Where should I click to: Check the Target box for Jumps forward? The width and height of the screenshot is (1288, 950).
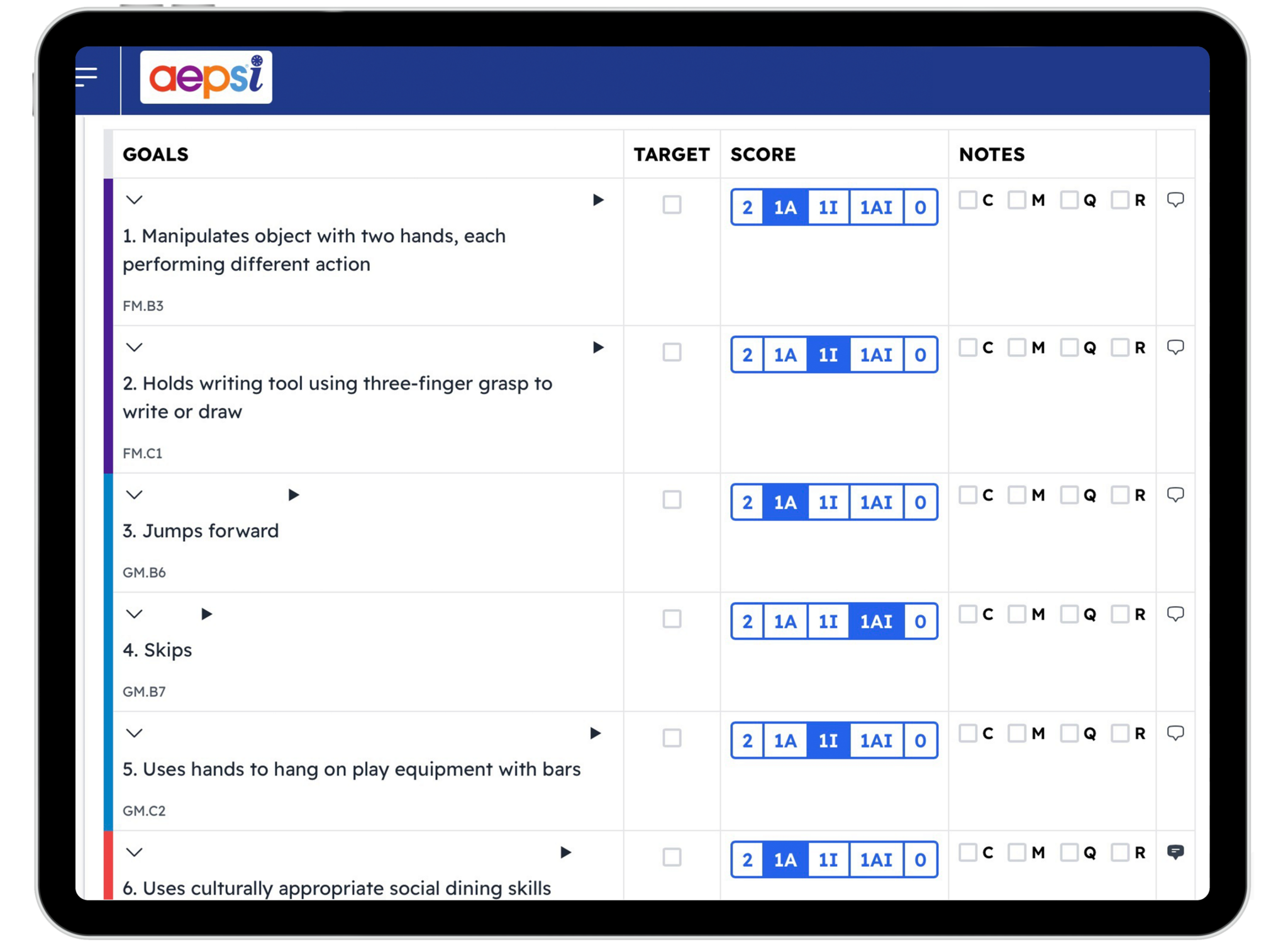(x=672, y=500)
